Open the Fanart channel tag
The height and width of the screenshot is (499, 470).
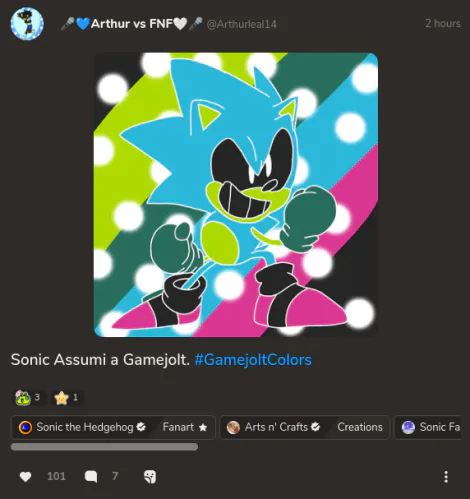185,427
